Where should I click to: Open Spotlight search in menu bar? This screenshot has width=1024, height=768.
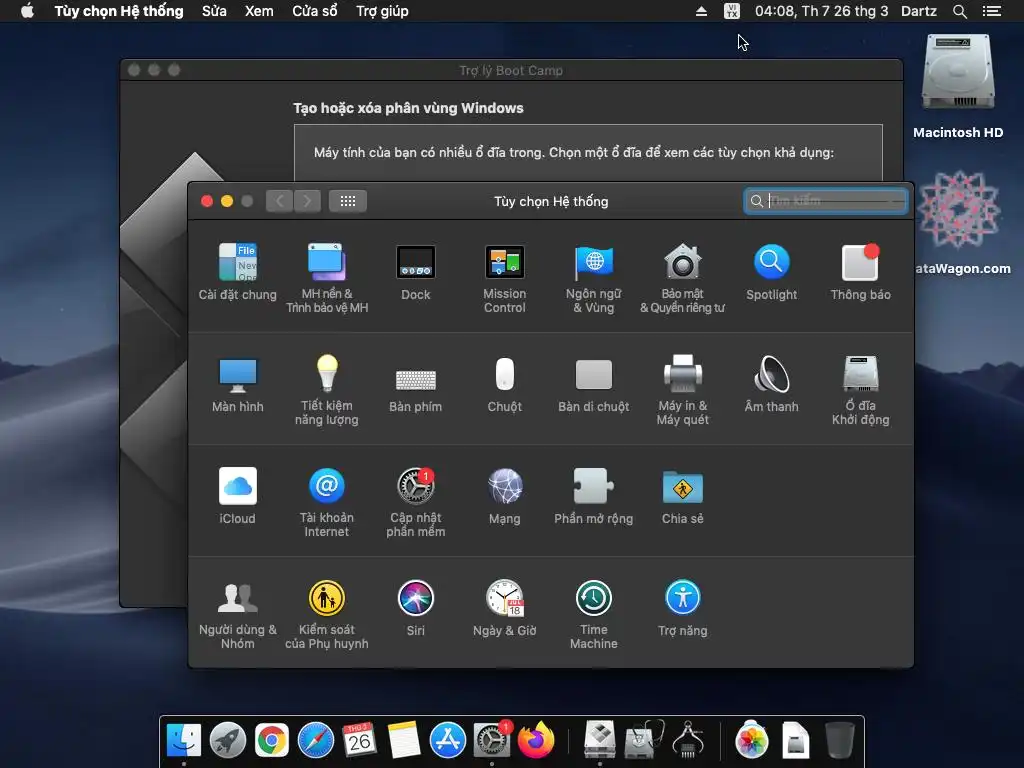click(x=959, y=11)
